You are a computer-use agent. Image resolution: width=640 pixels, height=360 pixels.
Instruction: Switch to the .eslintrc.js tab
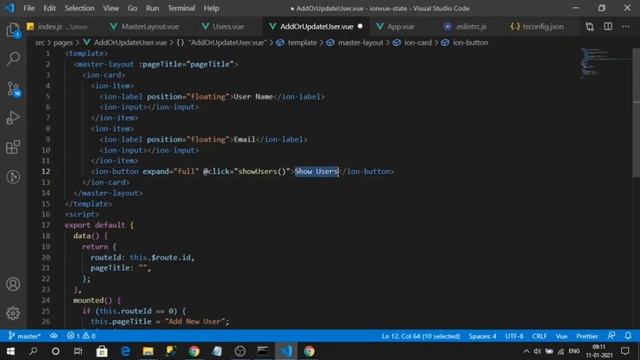click(x=470, y=27)
